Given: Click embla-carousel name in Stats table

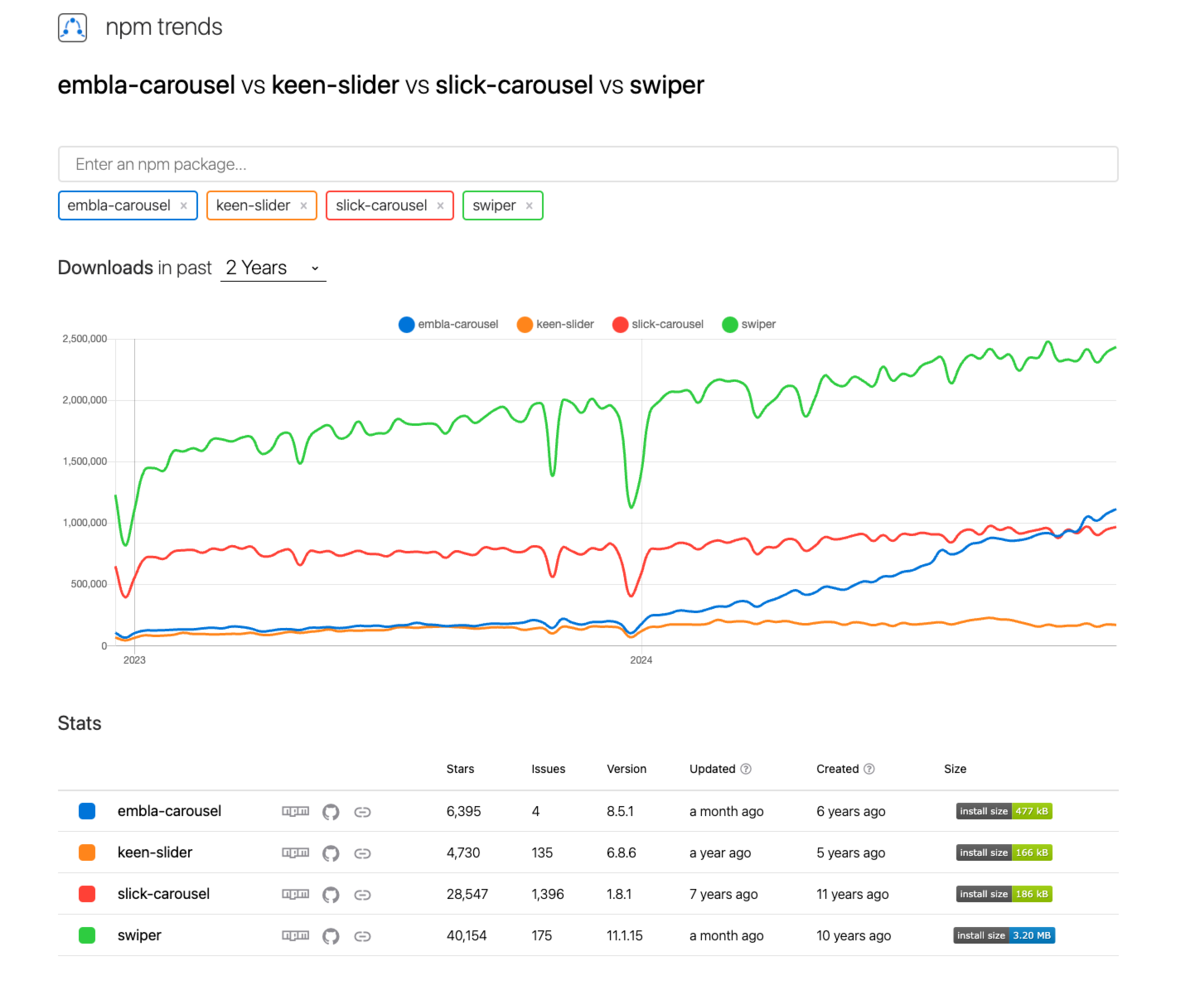Looking at the screenshot, I should click(x=169, y=811).
